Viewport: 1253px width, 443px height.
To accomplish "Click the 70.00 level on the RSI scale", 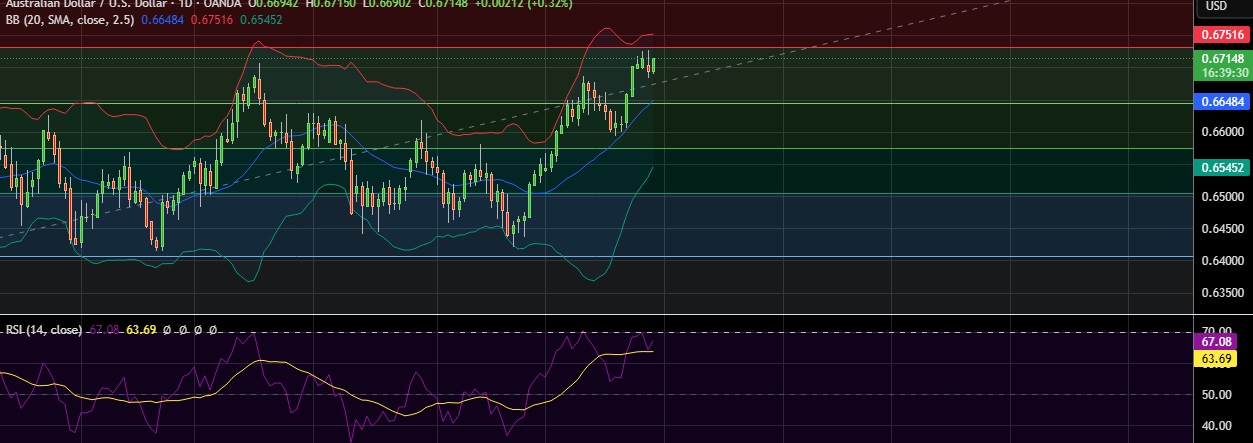I will (1216, 328).
